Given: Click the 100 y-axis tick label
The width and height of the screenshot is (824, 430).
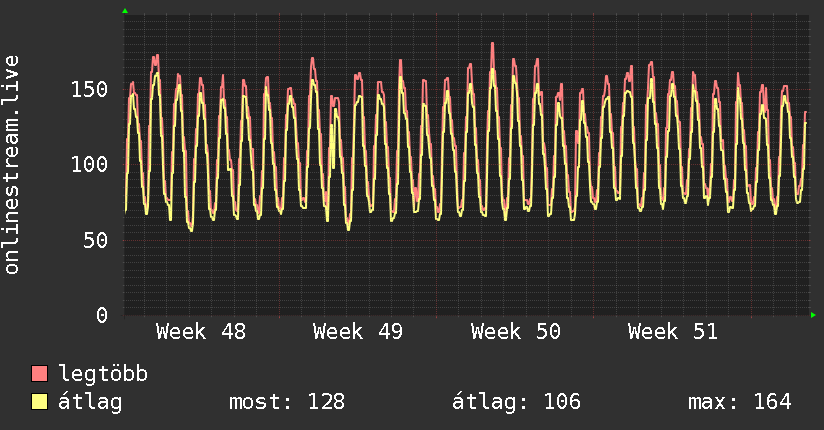Looking at the screenshot, I should point(89,165).
